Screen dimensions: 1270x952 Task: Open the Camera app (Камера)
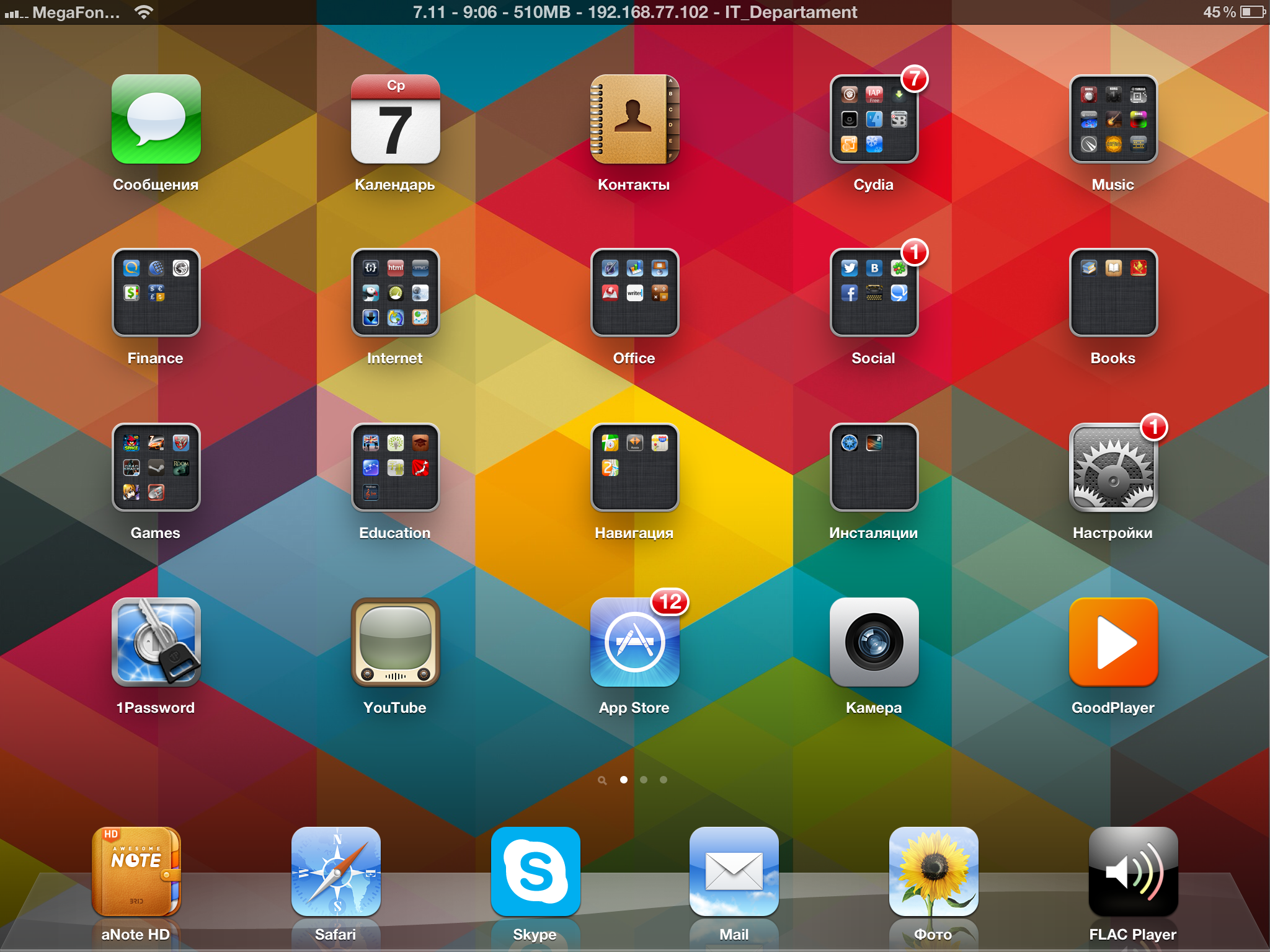click(x=874, y=642)
